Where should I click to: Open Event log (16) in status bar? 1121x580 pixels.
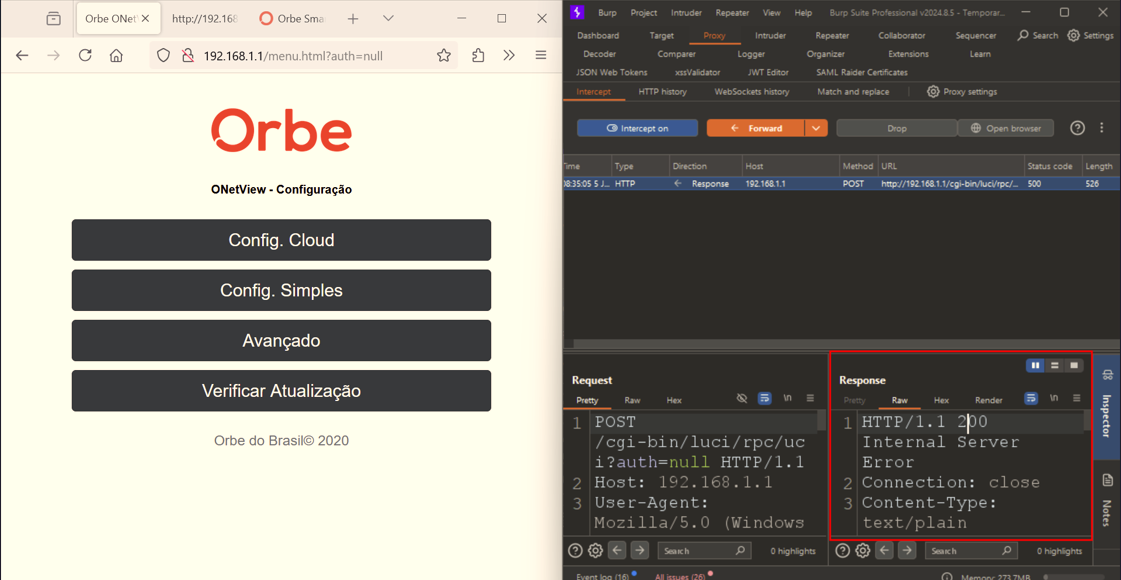click(x=605, y=576)
